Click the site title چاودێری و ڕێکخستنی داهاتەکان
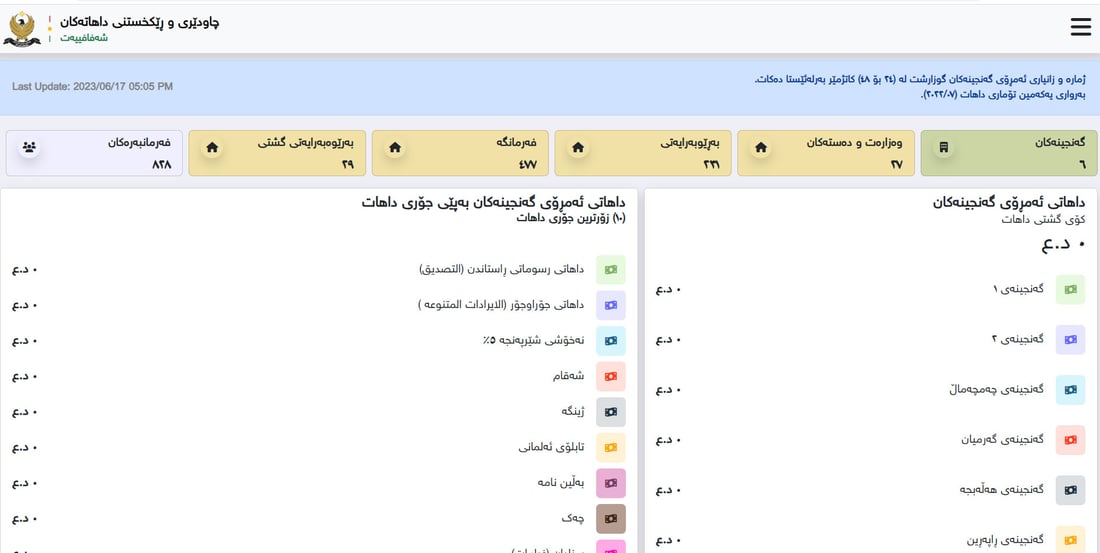 point(140,22)
